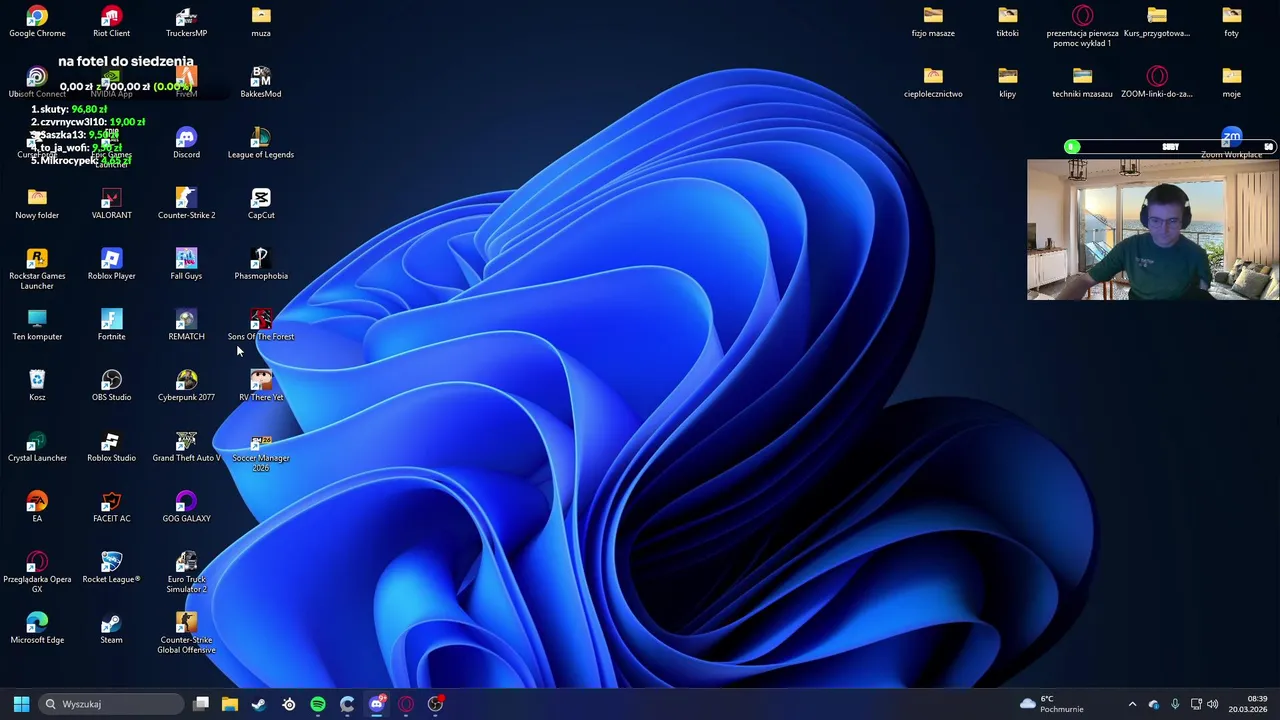
Task: Launch Riot Client from the desktop
Action: [x=111, y=22]
